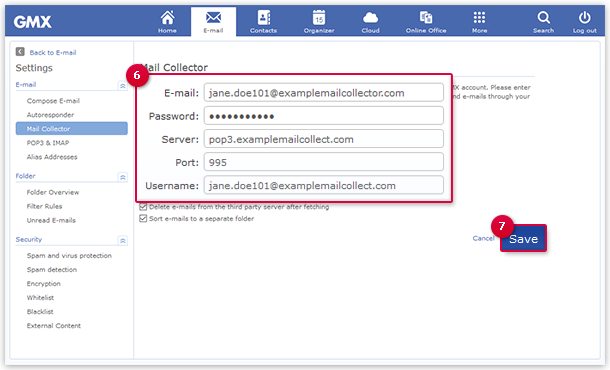Open Folder Overview settings

coord(53,192)
